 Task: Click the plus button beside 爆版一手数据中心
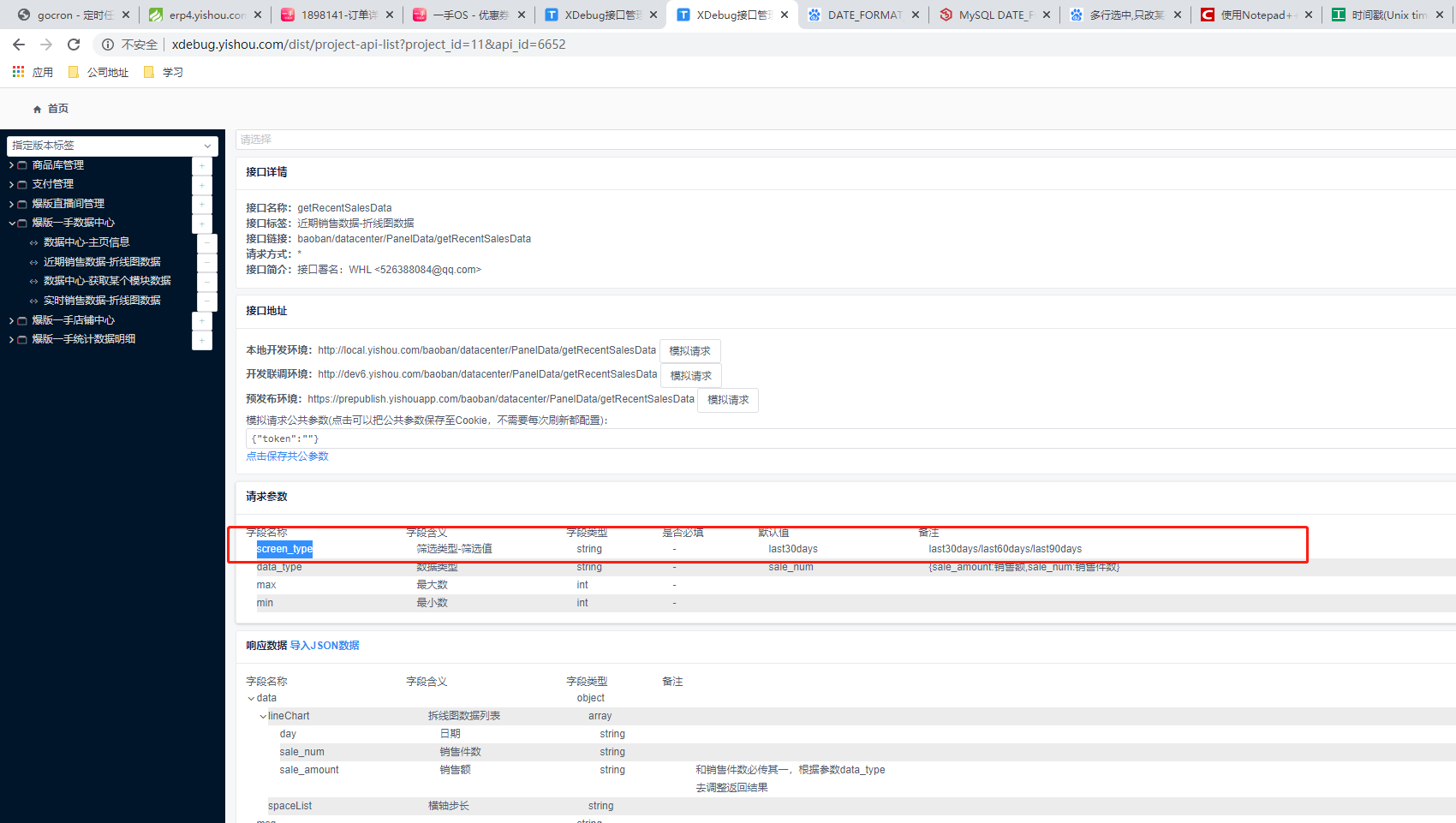[202, 223]
